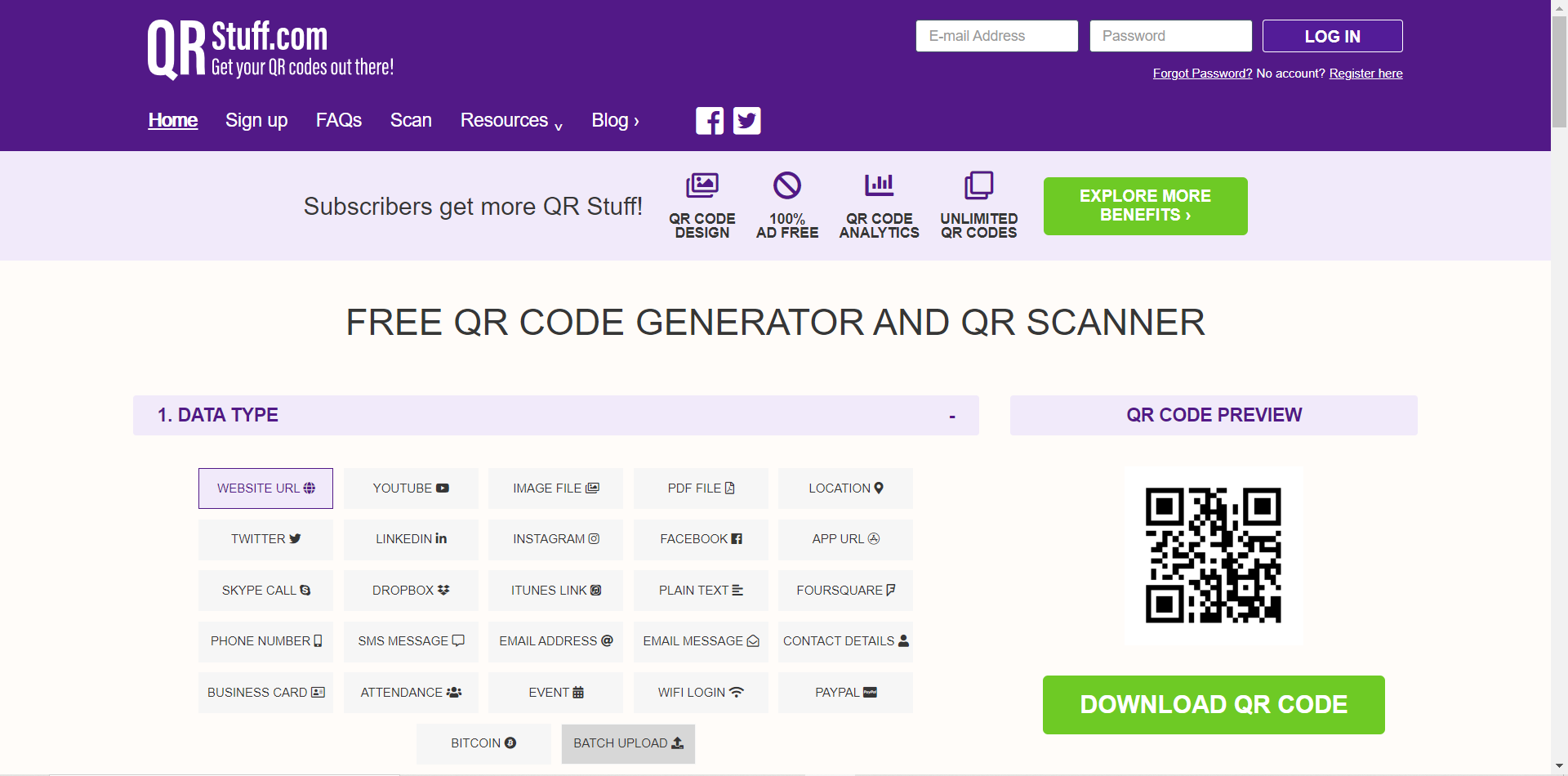The width and height of the screenshot is (1568, 776).
Task: Collapse the Data Type section
Action: tap(951, 417)
